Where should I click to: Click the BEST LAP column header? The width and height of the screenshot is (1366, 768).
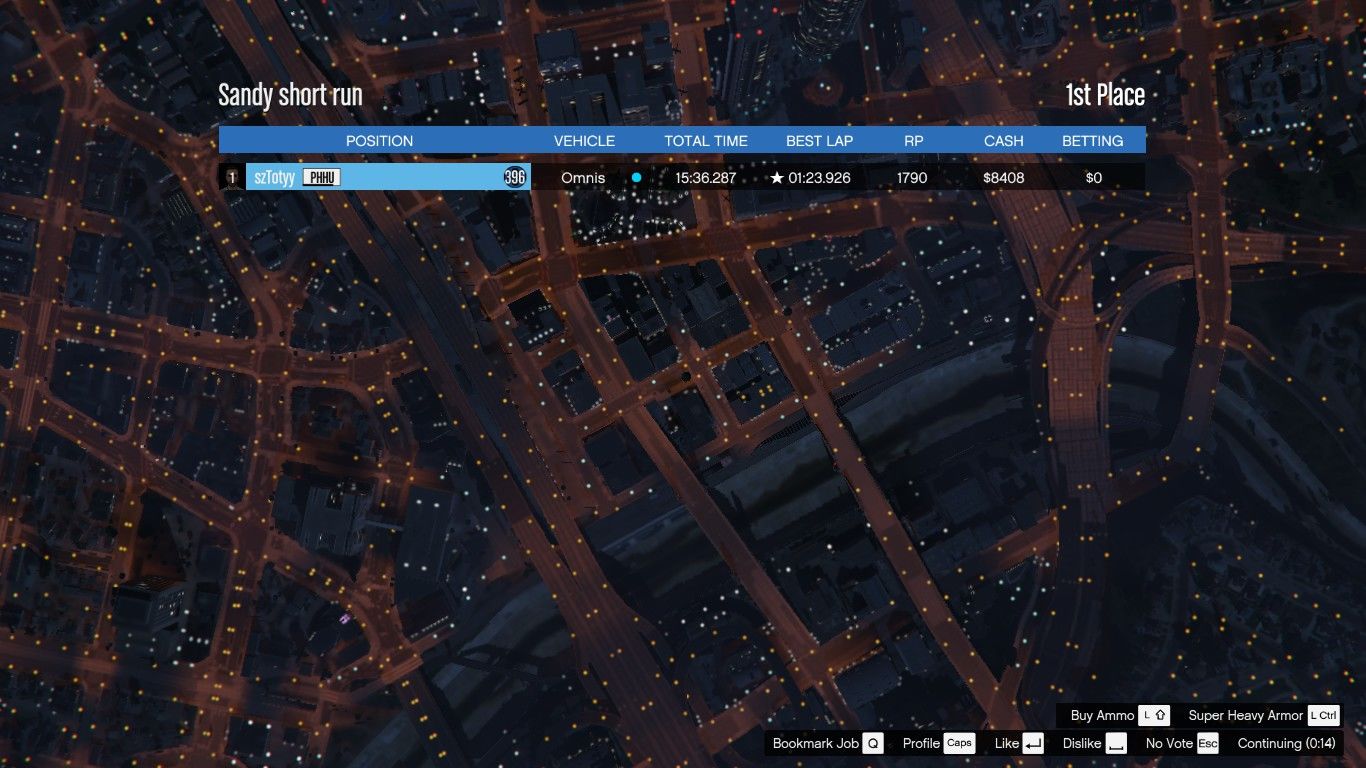point(819,141)
